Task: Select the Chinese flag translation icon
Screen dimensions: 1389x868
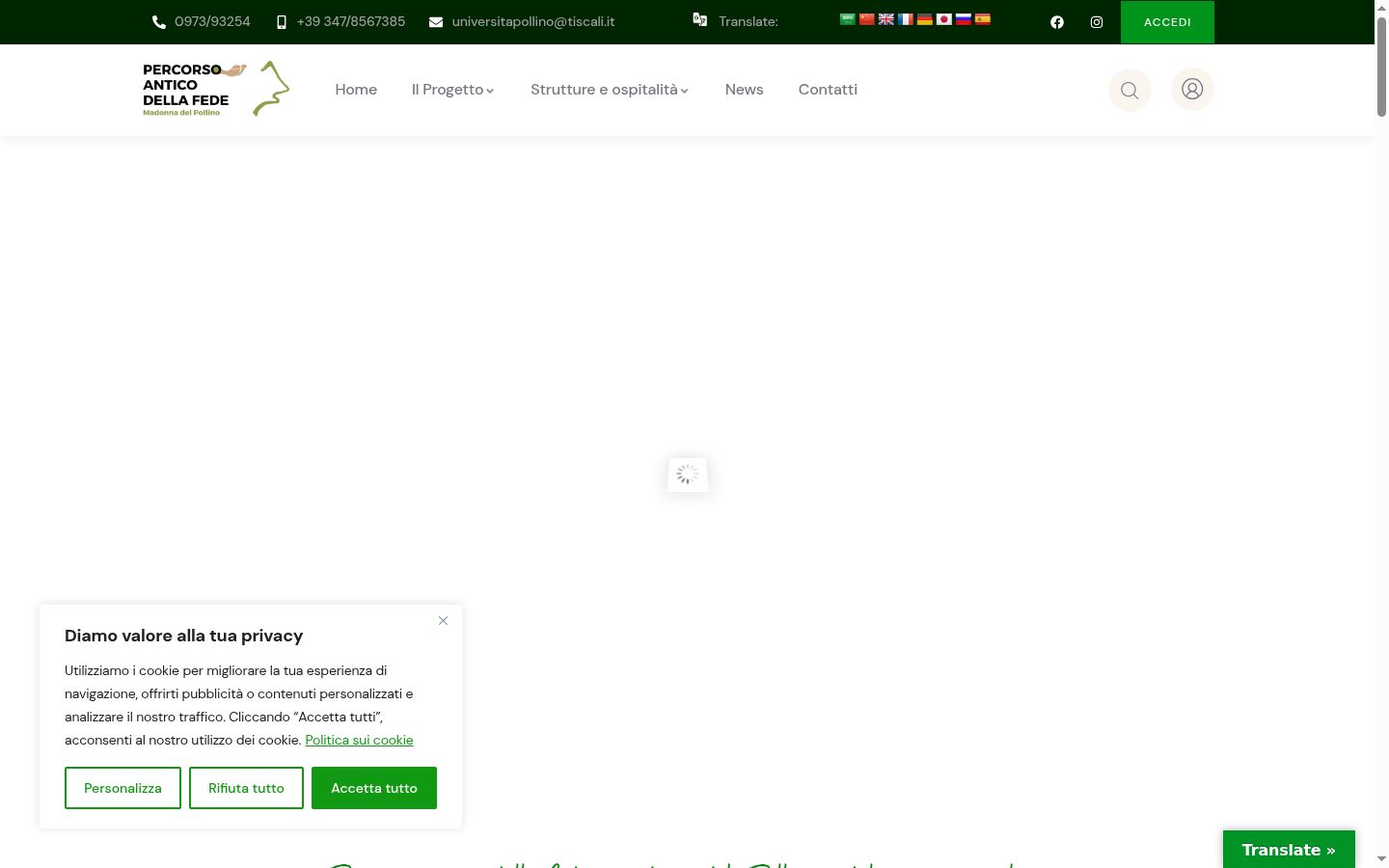Action: (866, 19)
